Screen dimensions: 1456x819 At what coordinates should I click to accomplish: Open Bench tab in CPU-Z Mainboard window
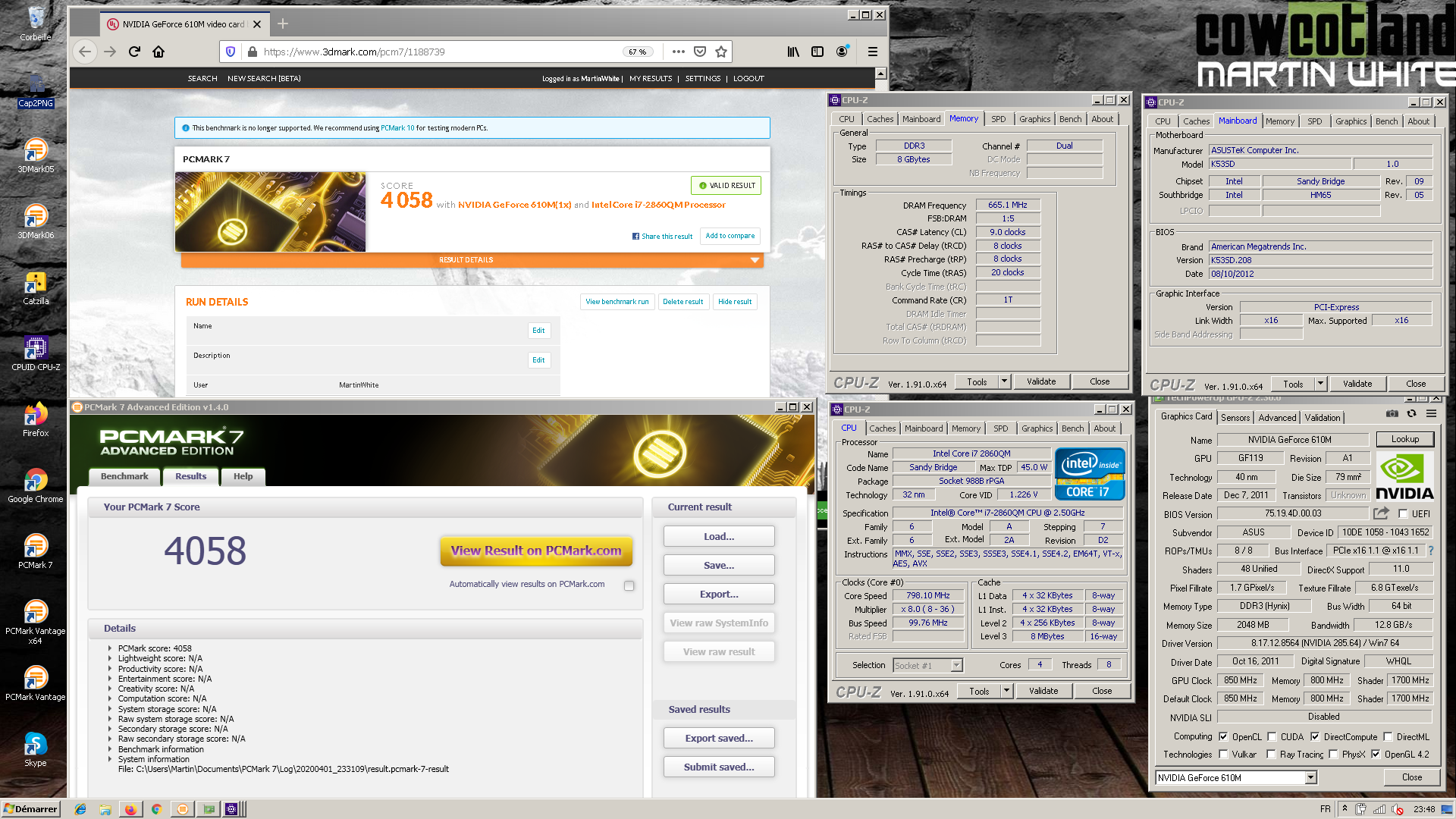(x=1386, y=121)
